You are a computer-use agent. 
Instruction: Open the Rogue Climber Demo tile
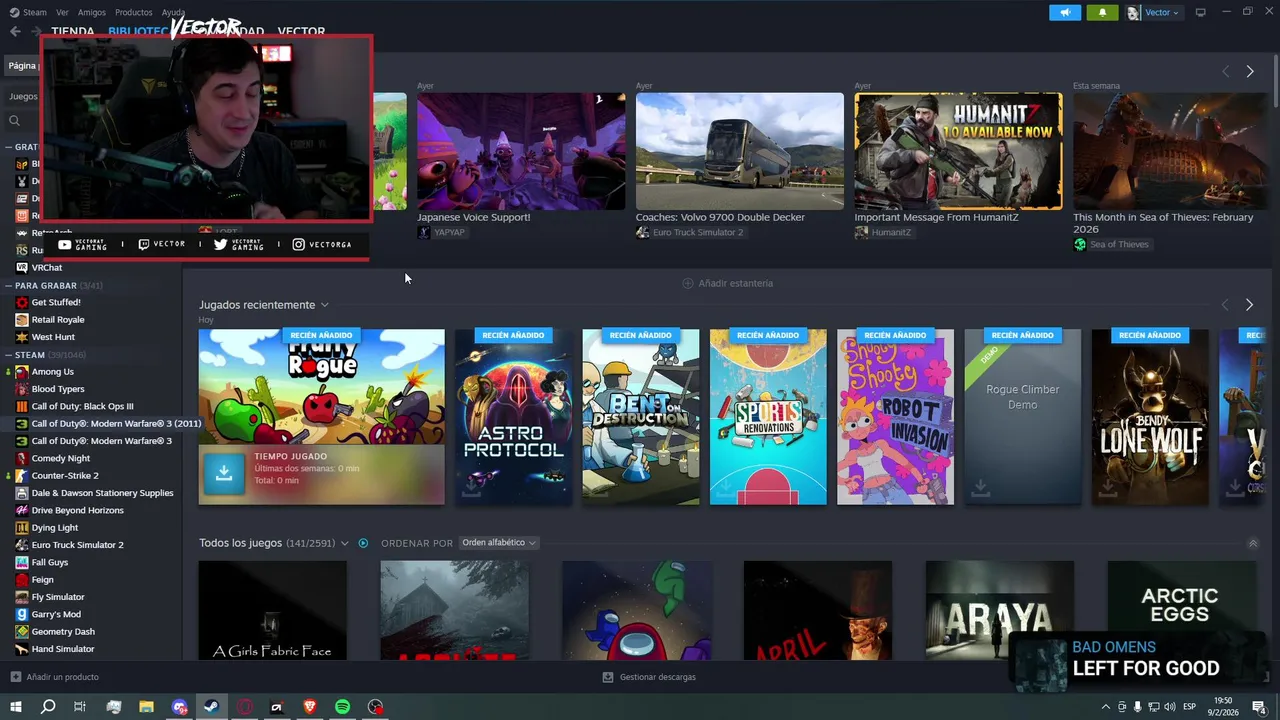1023,417
